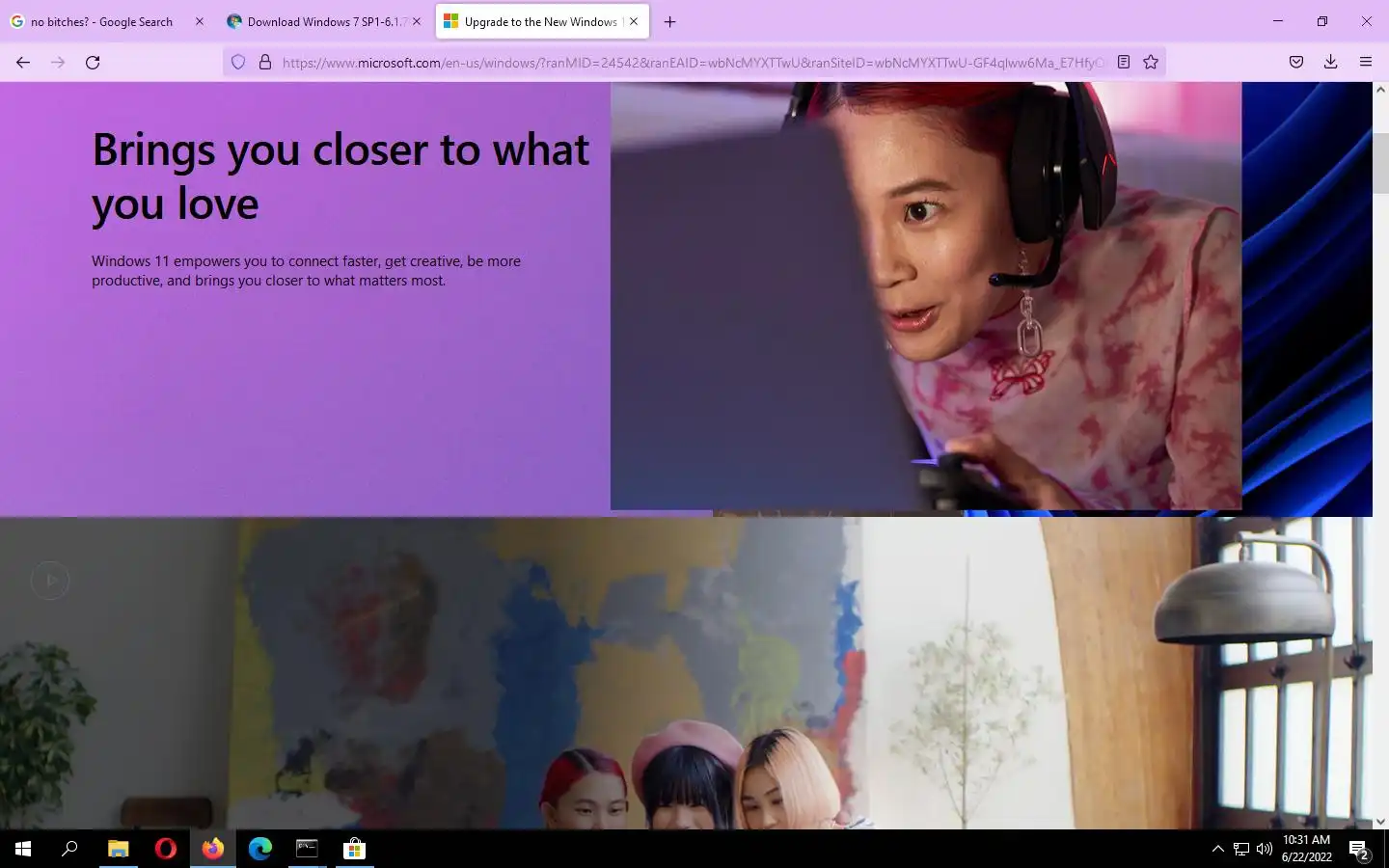Bookmark this page with the star
The width and height of the screenshot is (1389, 868).
1151,62
